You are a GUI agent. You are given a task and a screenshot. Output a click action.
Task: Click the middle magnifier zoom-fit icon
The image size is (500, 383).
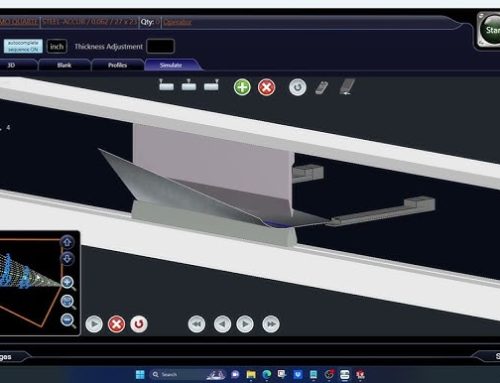coord(68,302)
